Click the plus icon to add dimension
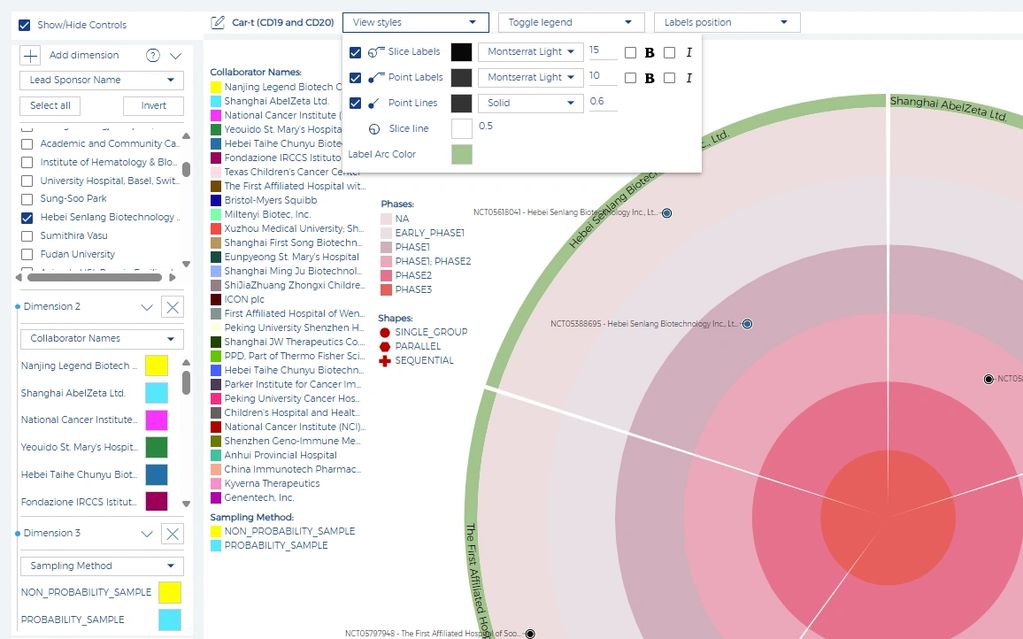 [x=31, y=56]
